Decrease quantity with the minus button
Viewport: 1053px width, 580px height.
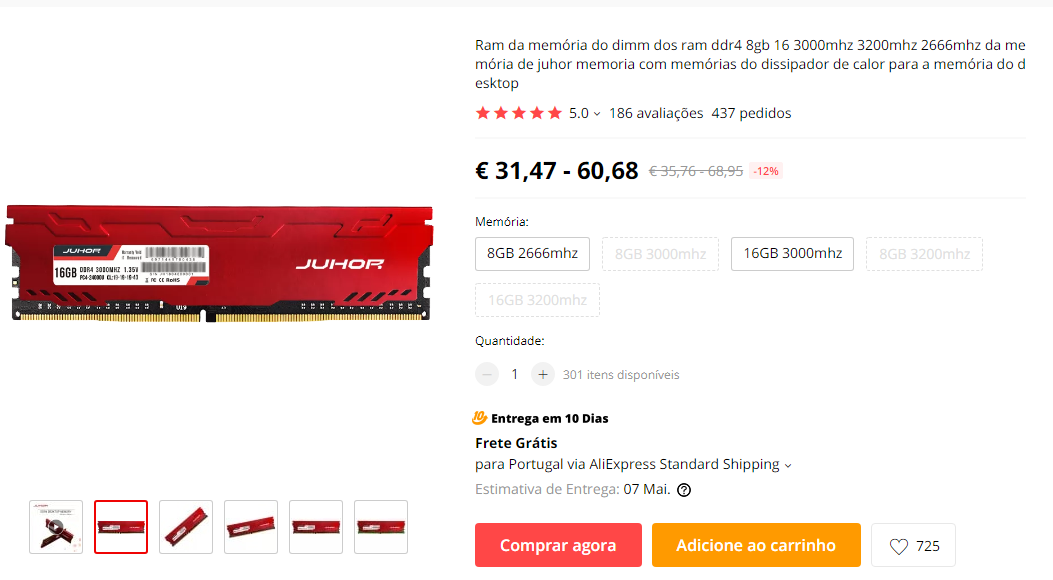487,374
